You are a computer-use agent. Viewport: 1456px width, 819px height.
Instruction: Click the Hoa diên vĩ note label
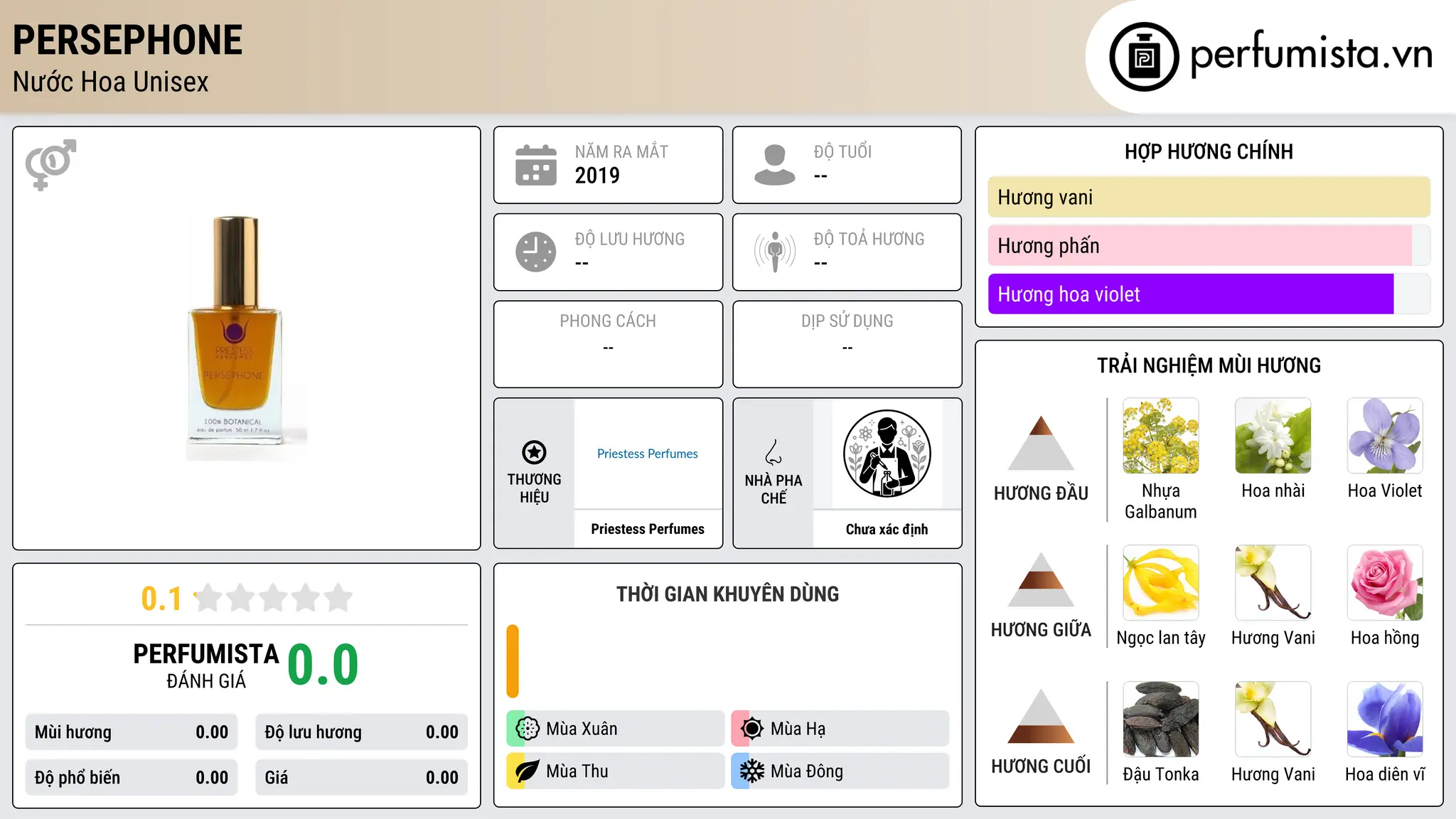[x=1385, y=774]
